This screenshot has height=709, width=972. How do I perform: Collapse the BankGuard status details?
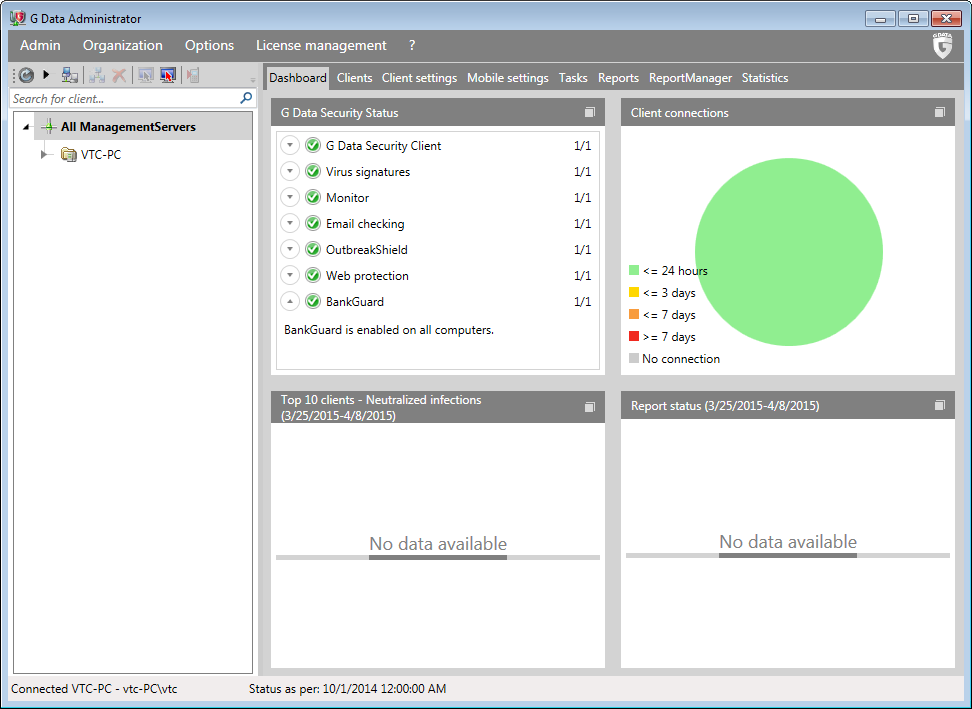[x=290, y=302]
